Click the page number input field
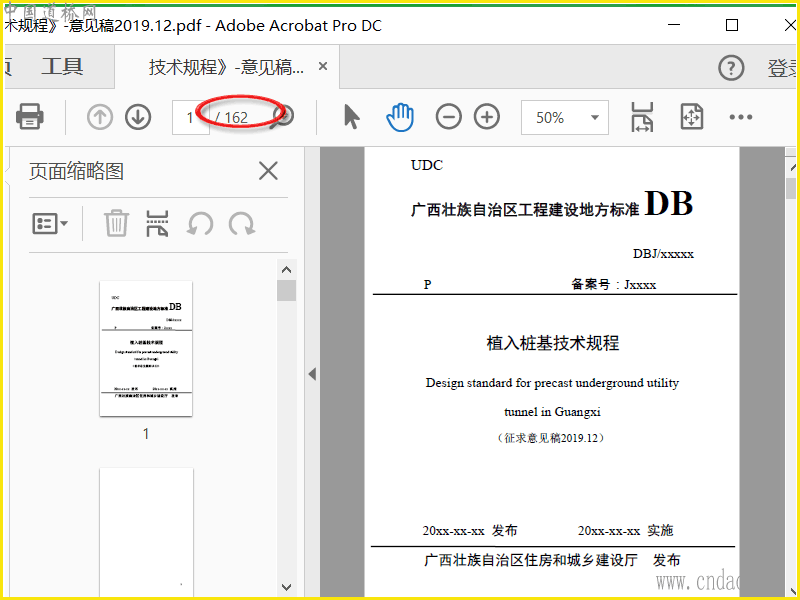 pos(190,117)
